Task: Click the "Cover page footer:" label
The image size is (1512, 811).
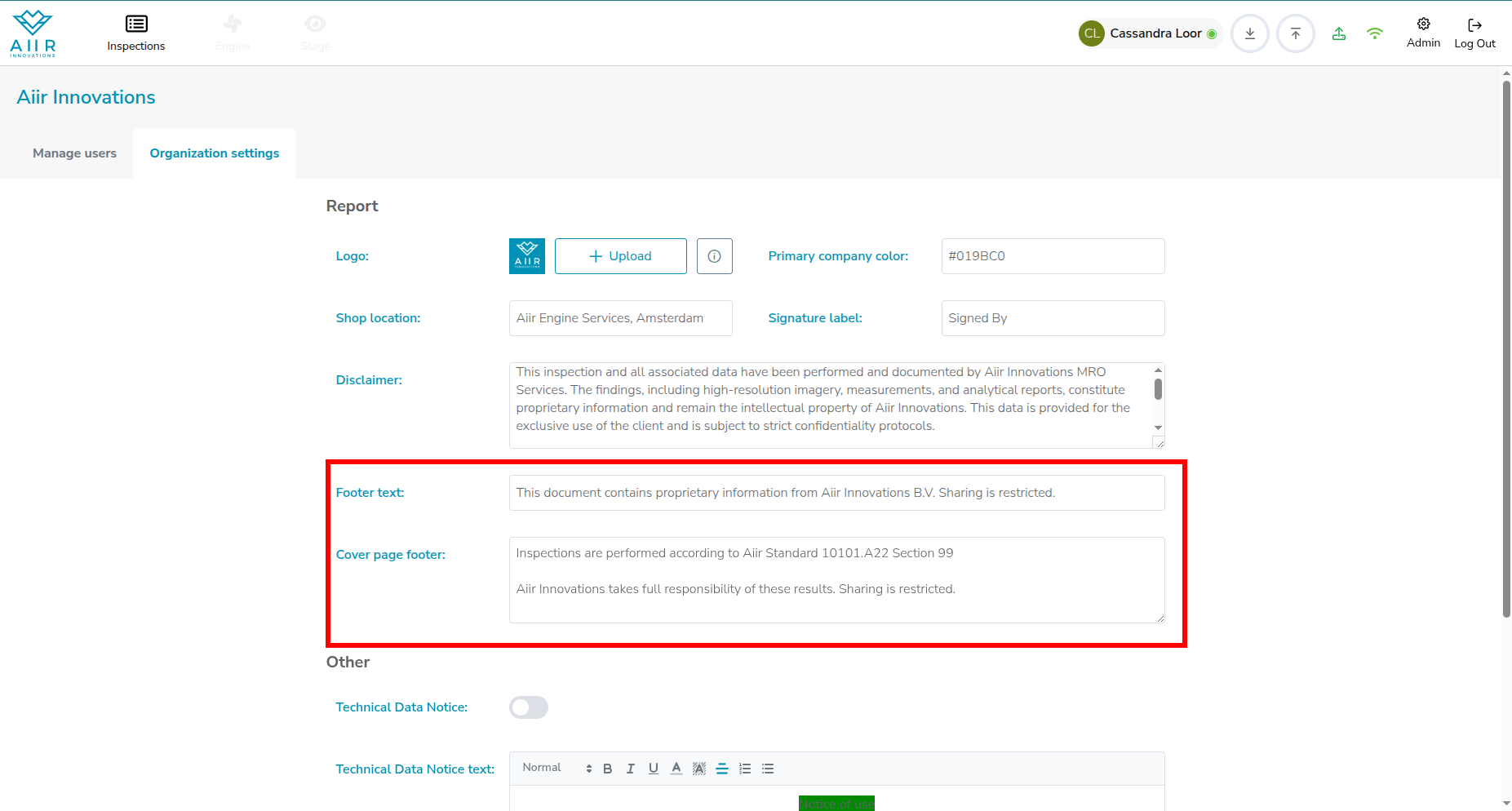Action: click(391, 555)
